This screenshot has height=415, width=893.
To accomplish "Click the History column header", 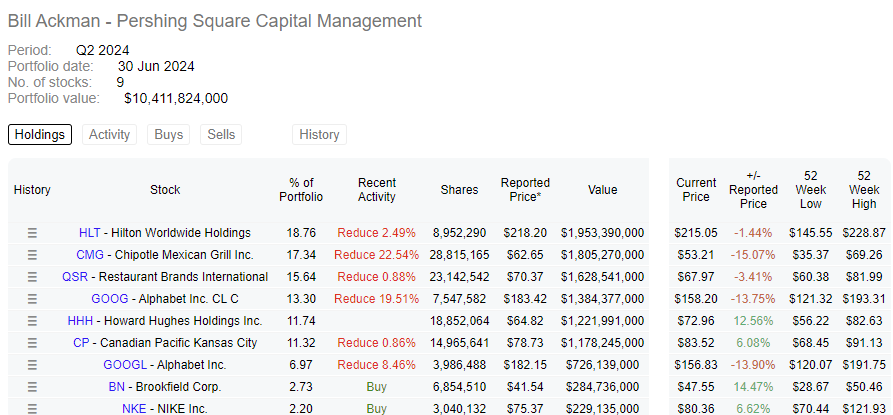I will coord(32,190).
